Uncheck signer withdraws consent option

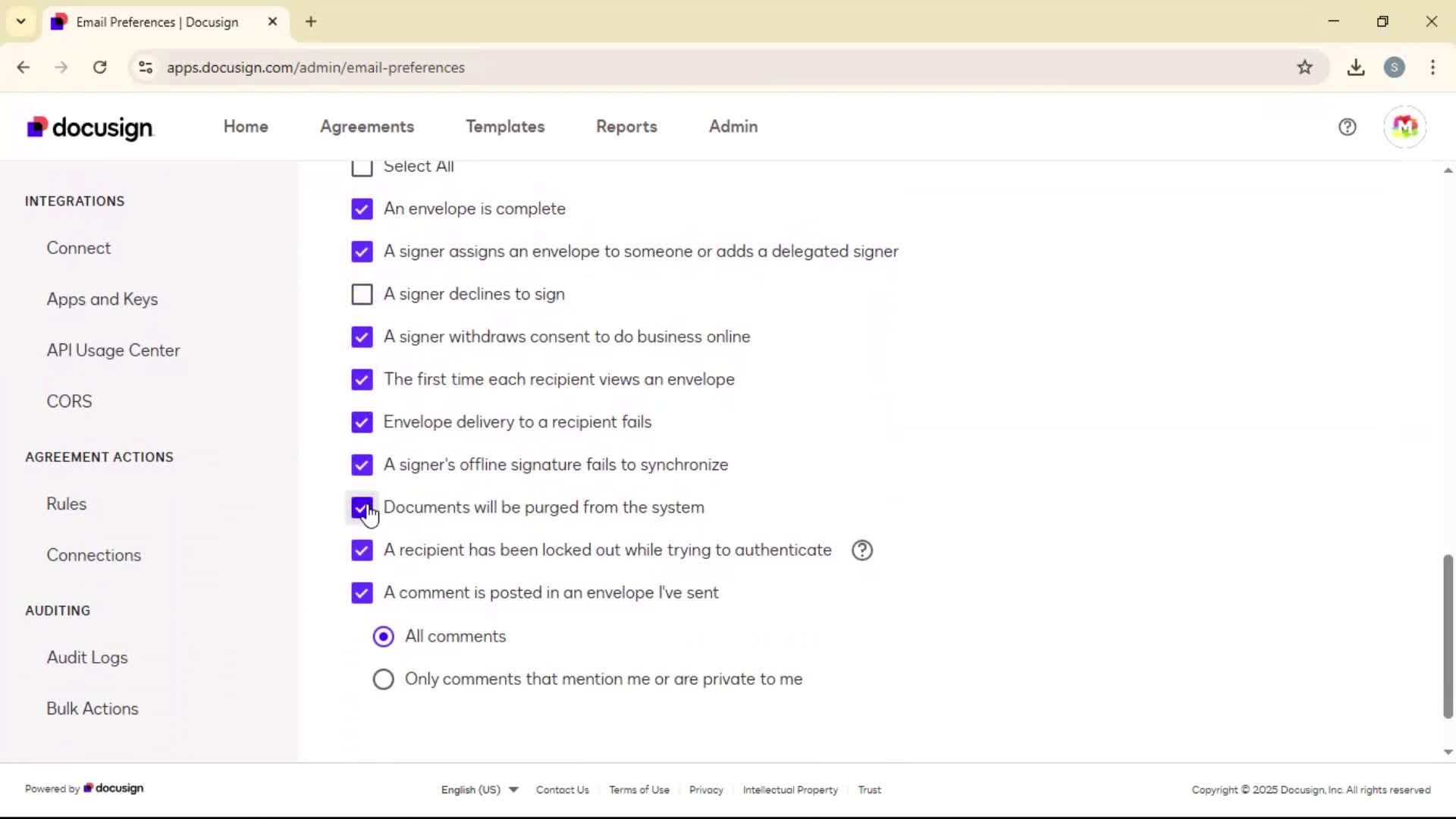[x=362, y=337]
